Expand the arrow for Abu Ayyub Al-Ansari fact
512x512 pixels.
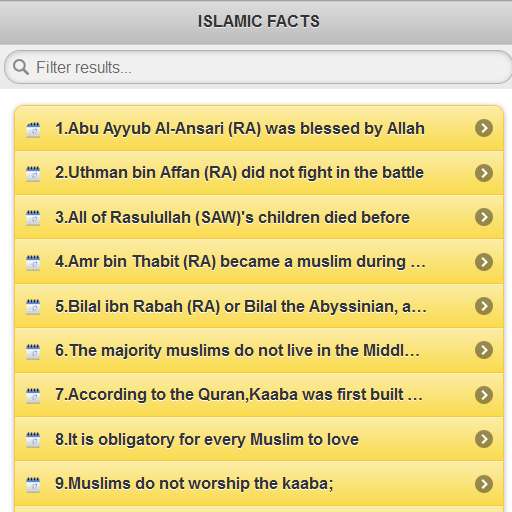[484, 128]
